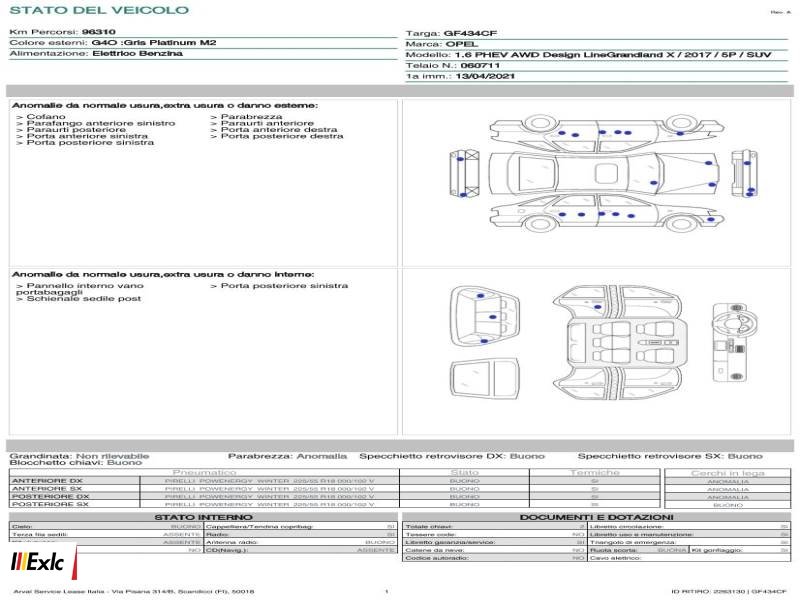Click the 'Pneumatico' column header
The width and height of the screenshot is (800, 600).
(205, 472)
